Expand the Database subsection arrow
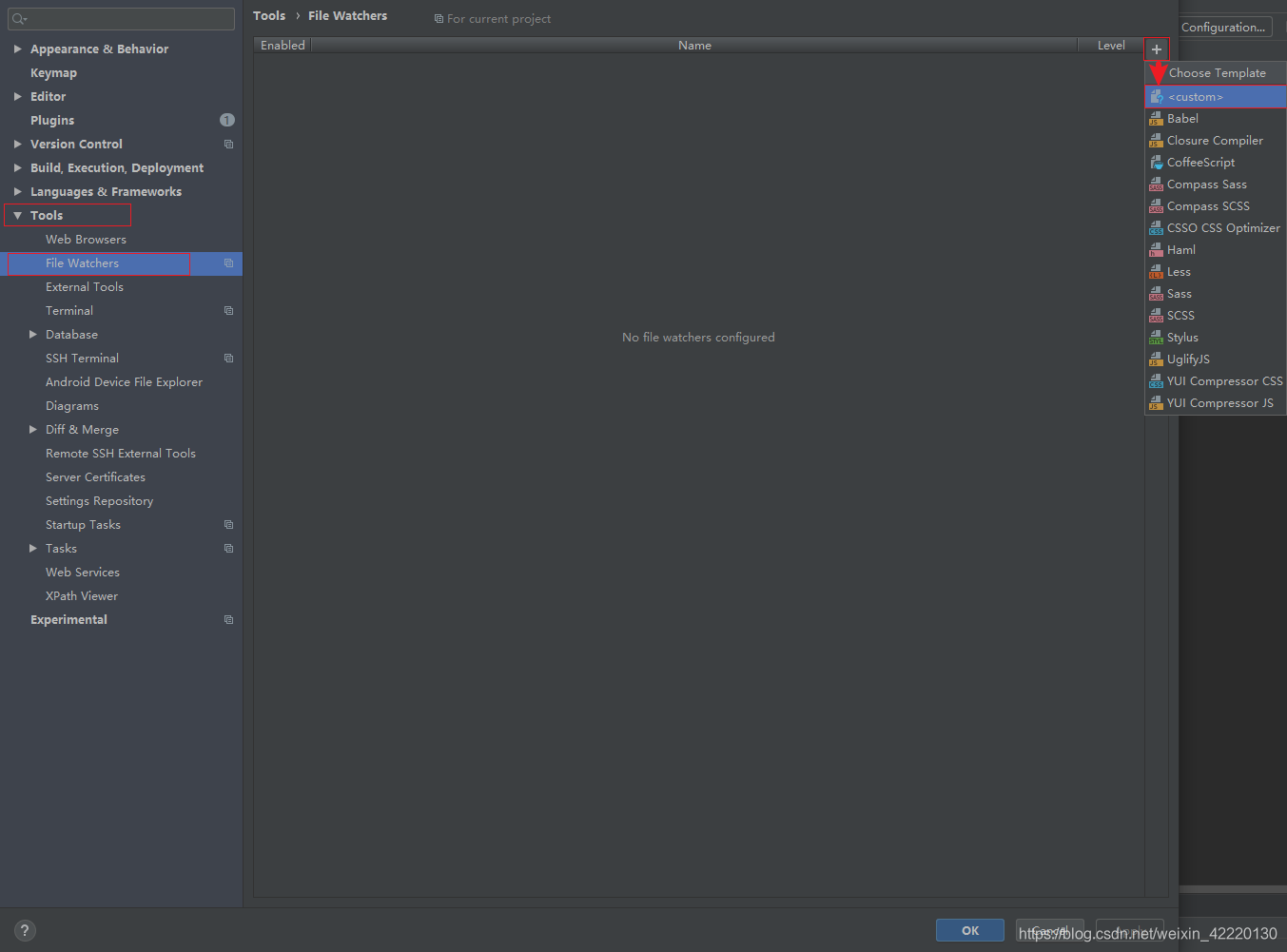 pyautogui.click(x=33, y=335)
